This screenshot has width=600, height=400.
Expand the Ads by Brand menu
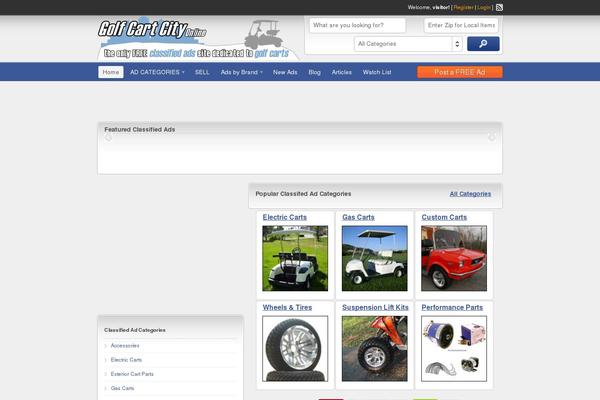241,72
